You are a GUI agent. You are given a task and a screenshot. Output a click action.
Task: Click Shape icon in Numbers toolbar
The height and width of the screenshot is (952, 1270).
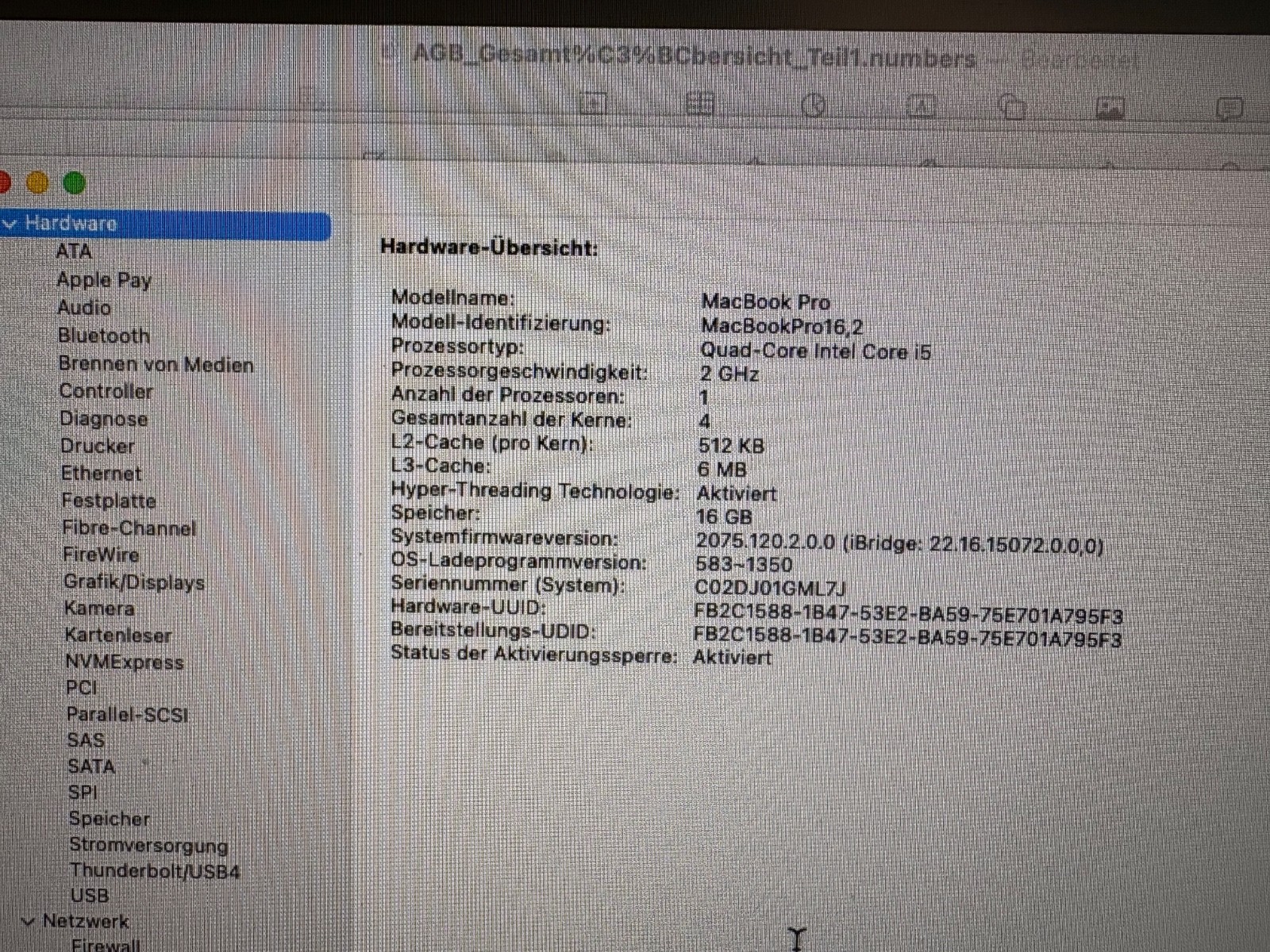[1012, 106]
